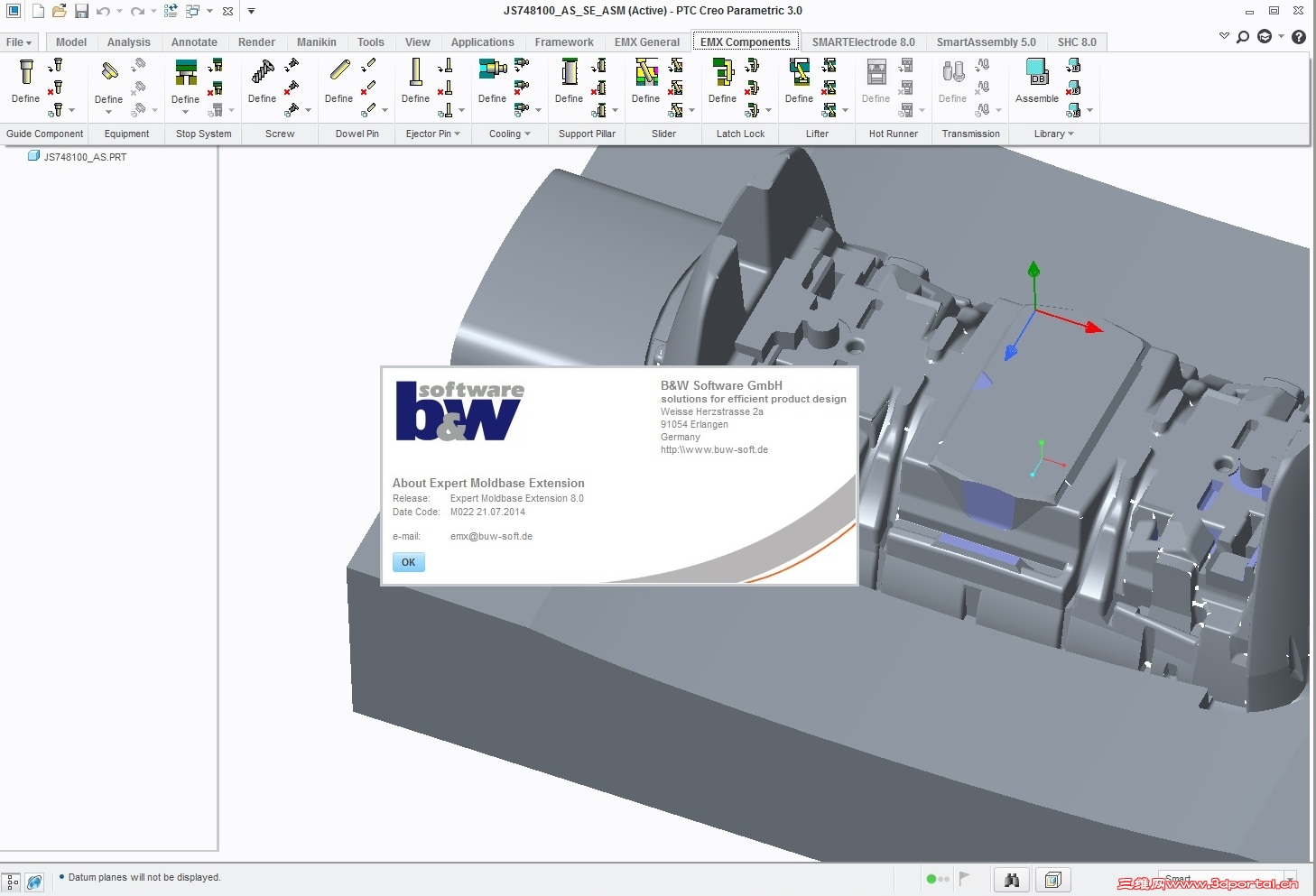The height and width of the screenshot is (896, 1316).
Task: Switch to the Annotate tab
Action: tap(194, 42)
